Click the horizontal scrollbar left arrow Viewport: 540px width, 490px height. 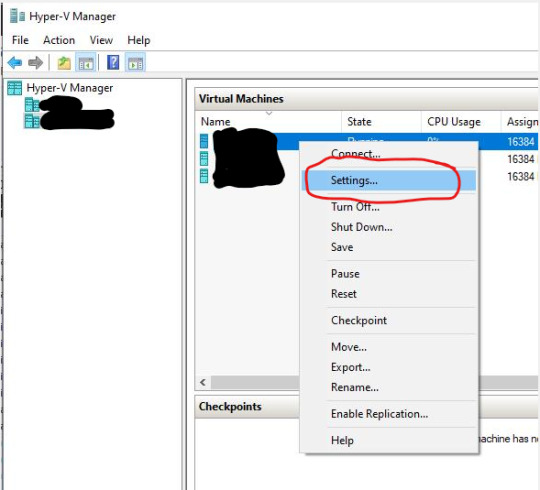click(x=203, y=382)
